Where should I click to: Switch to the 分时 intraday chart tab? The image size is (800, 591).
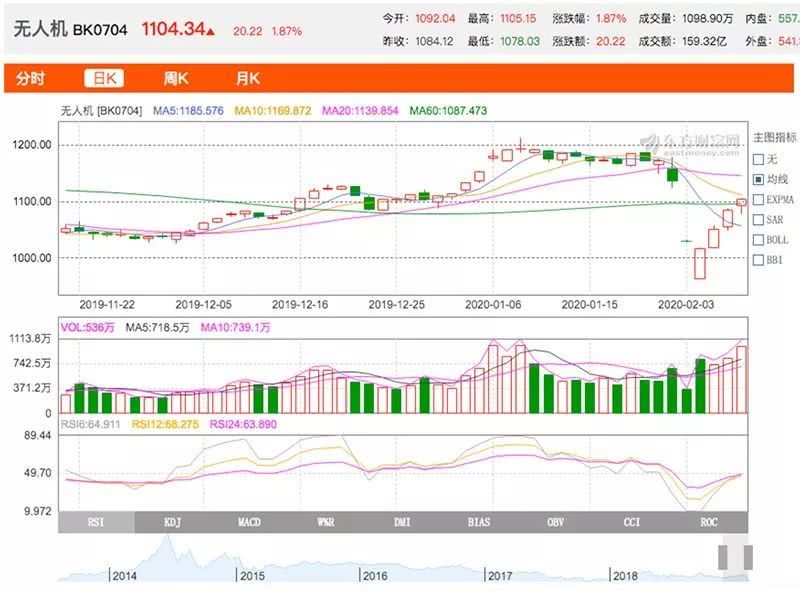coord(30,79)
